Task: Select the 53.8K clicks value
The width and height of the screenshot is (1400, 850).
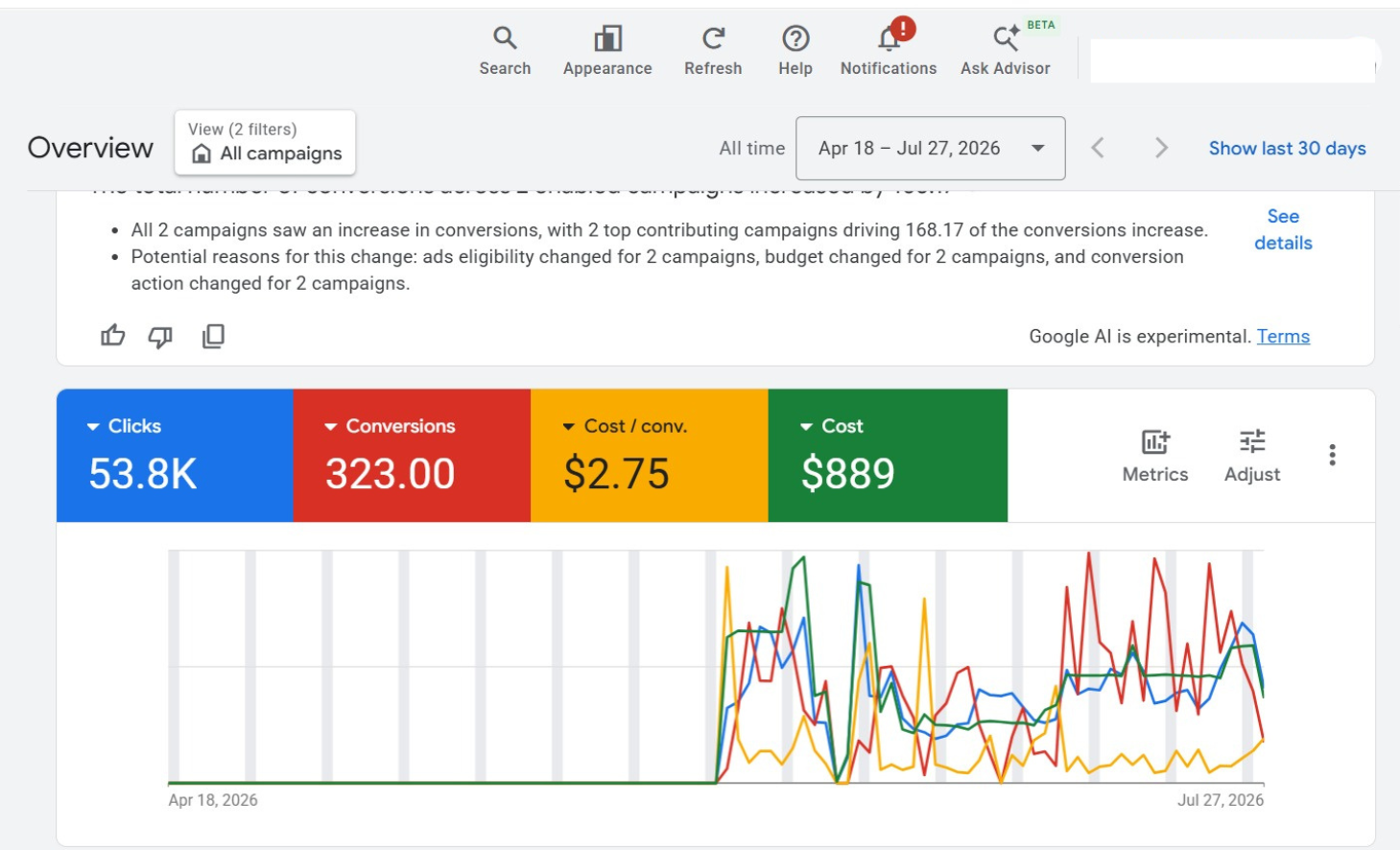Action: (x=143, y=474)
